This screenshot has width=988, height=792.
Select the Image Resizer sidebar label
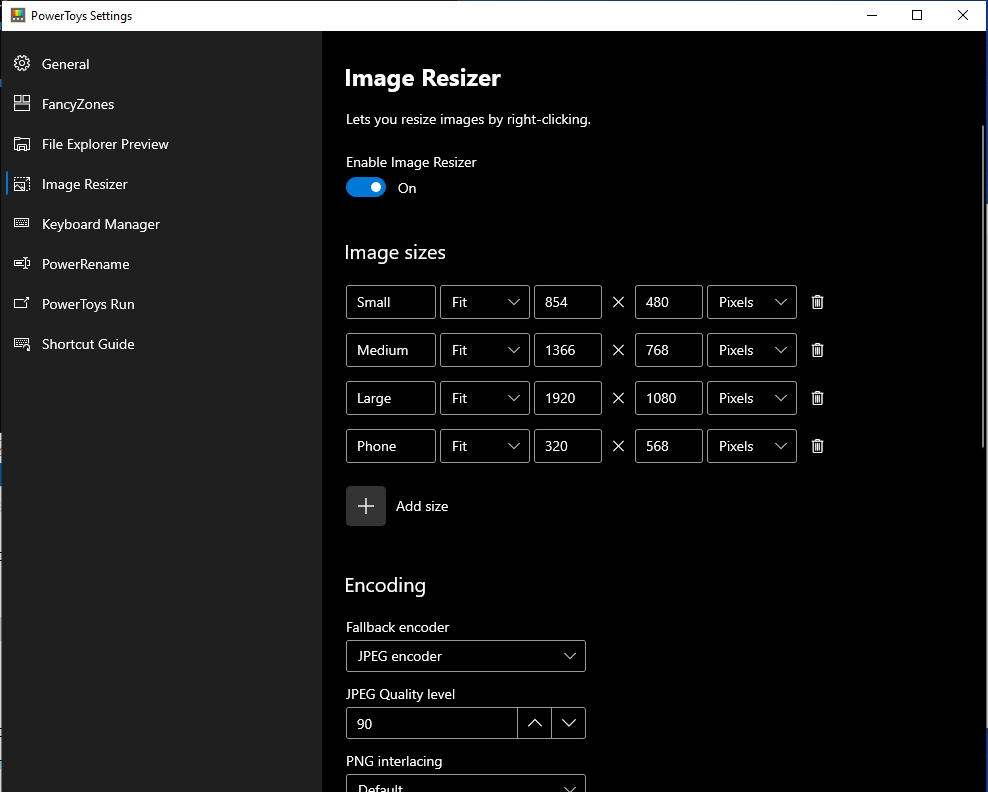point(84,184)
